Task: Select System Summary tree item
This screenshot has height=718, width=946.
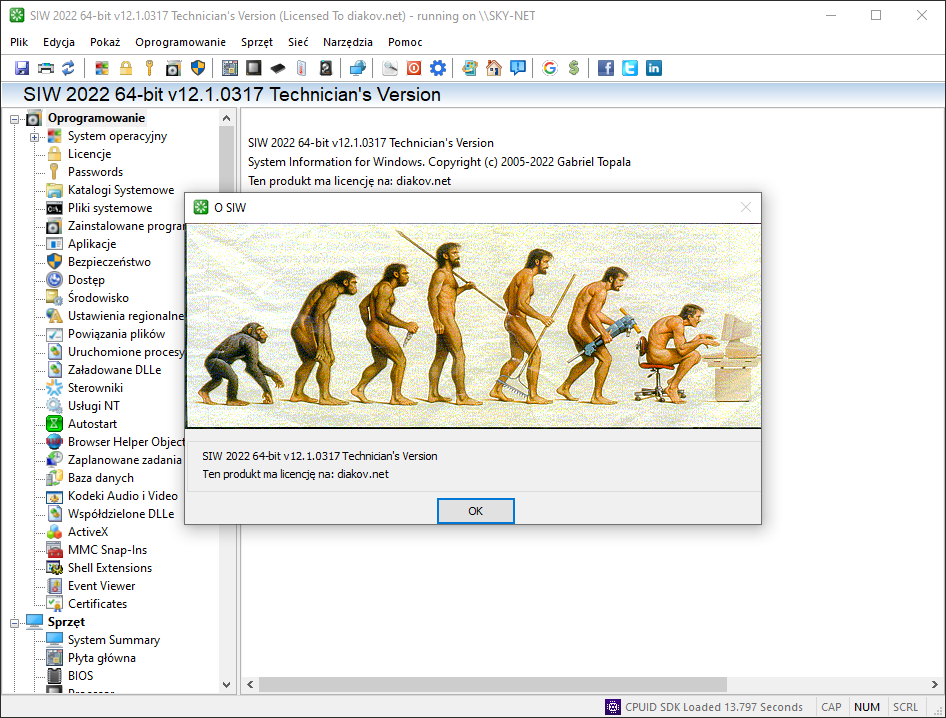Action: [114, 640]
